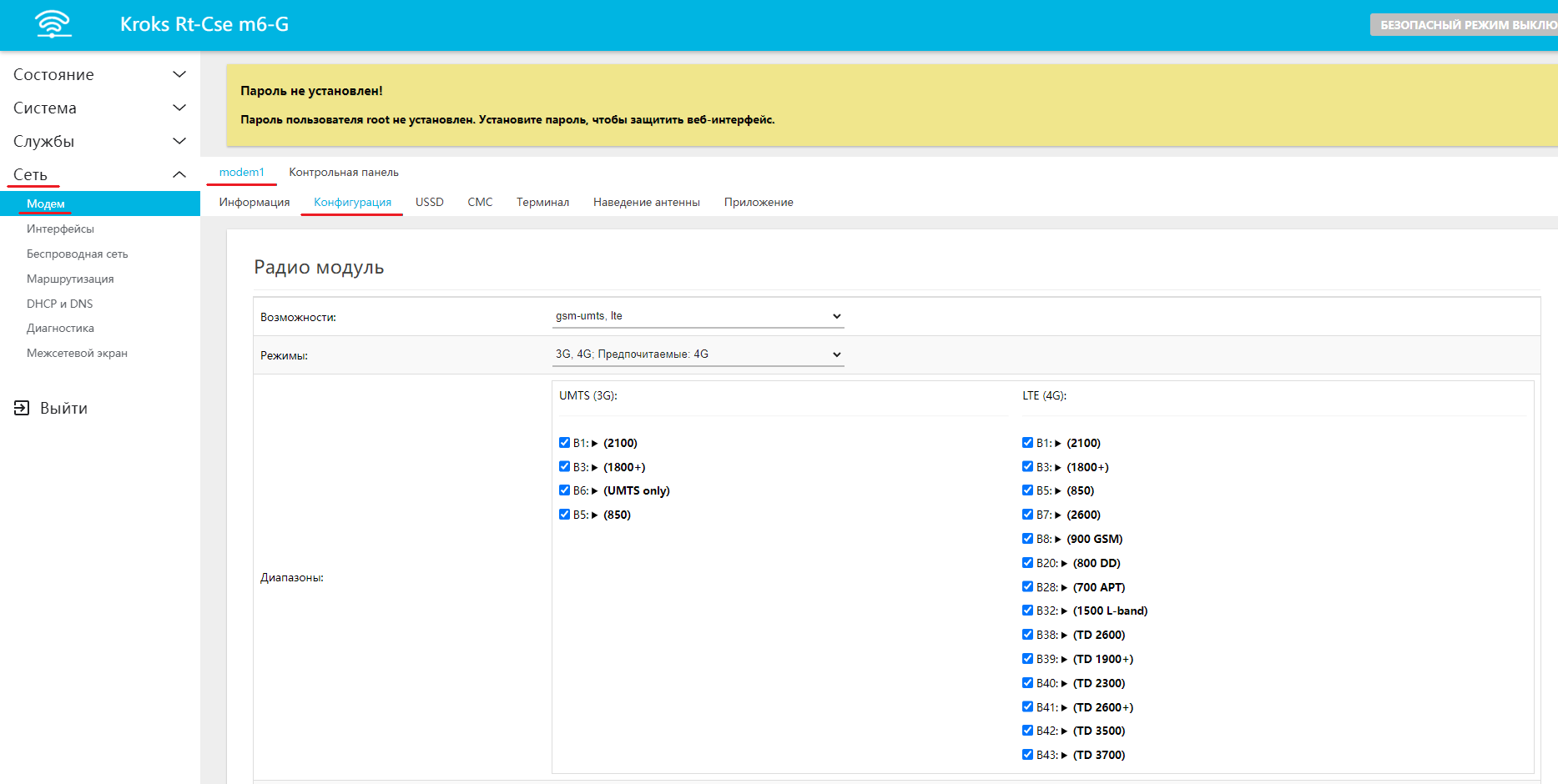Expand the LTE B20 band details triangle
The height and width of the screenshot is (784, 1558).
click(1064, 564)
